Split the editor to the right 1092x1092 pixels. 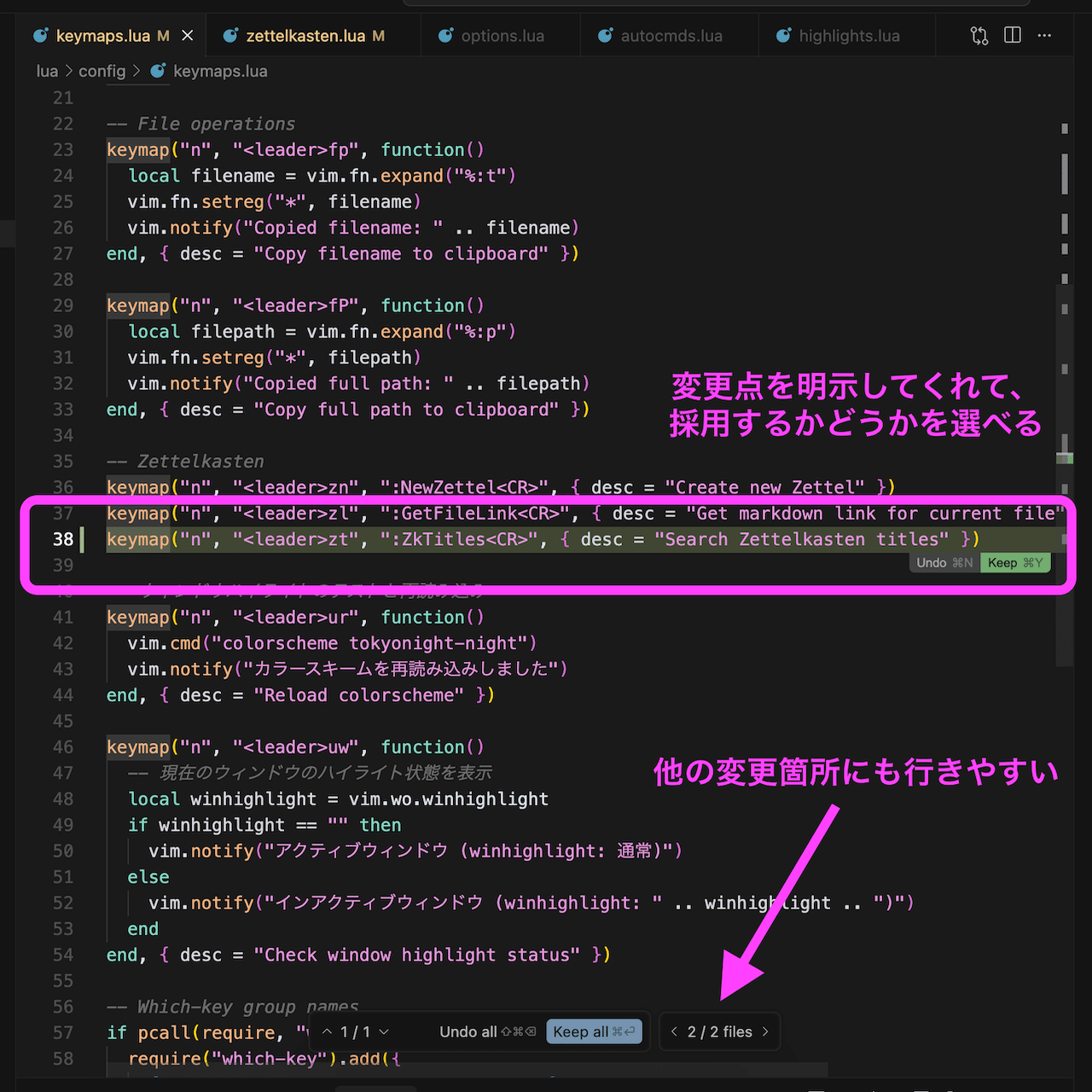pyautogui.click(x=1013, y=36)
